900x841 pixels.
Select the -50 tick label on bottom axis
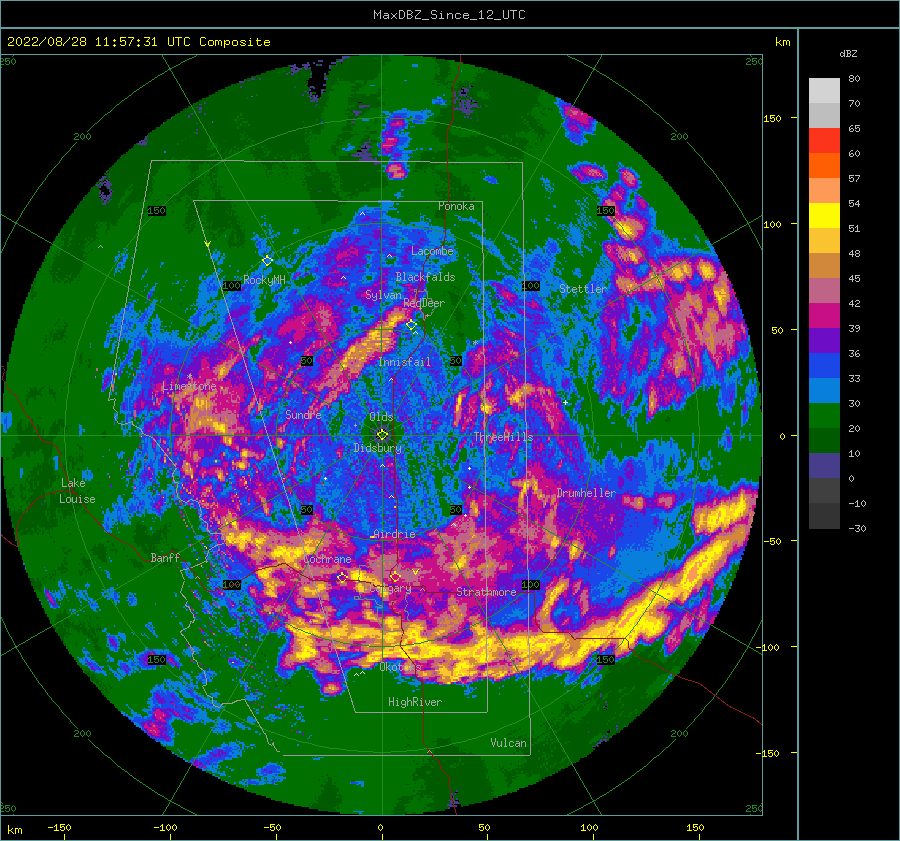click(x=272, y=827)
